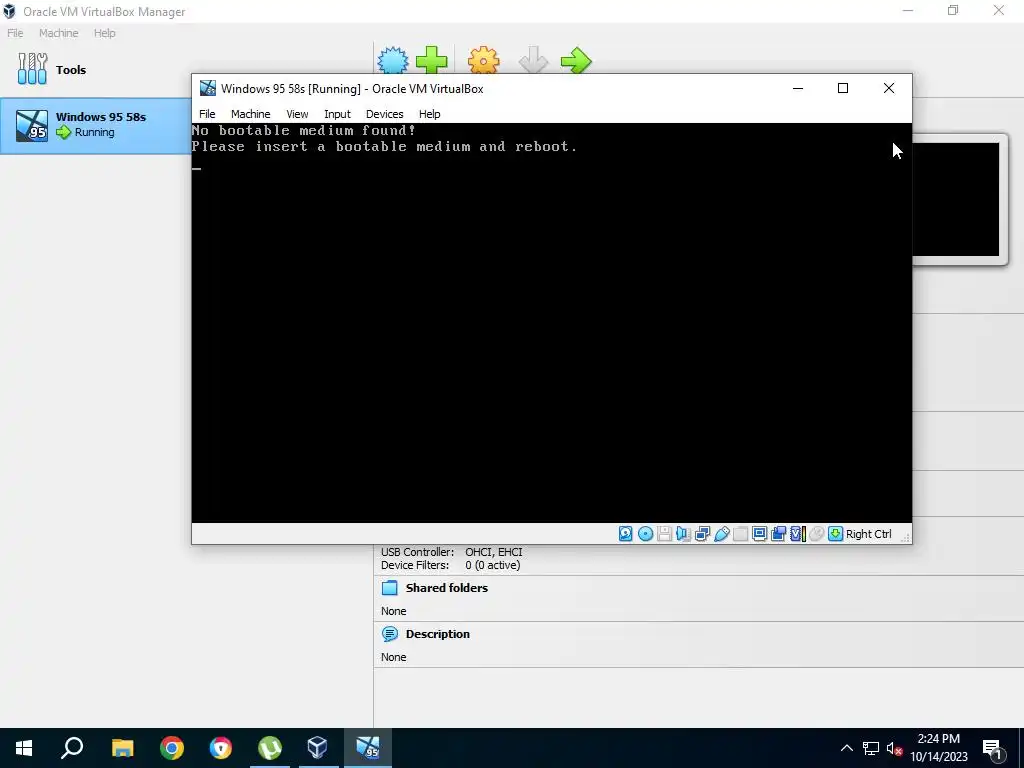The width and height of the screenshot is (1024, 768).
Task: Click inside the VM black console screen
Action: point(551,323)
